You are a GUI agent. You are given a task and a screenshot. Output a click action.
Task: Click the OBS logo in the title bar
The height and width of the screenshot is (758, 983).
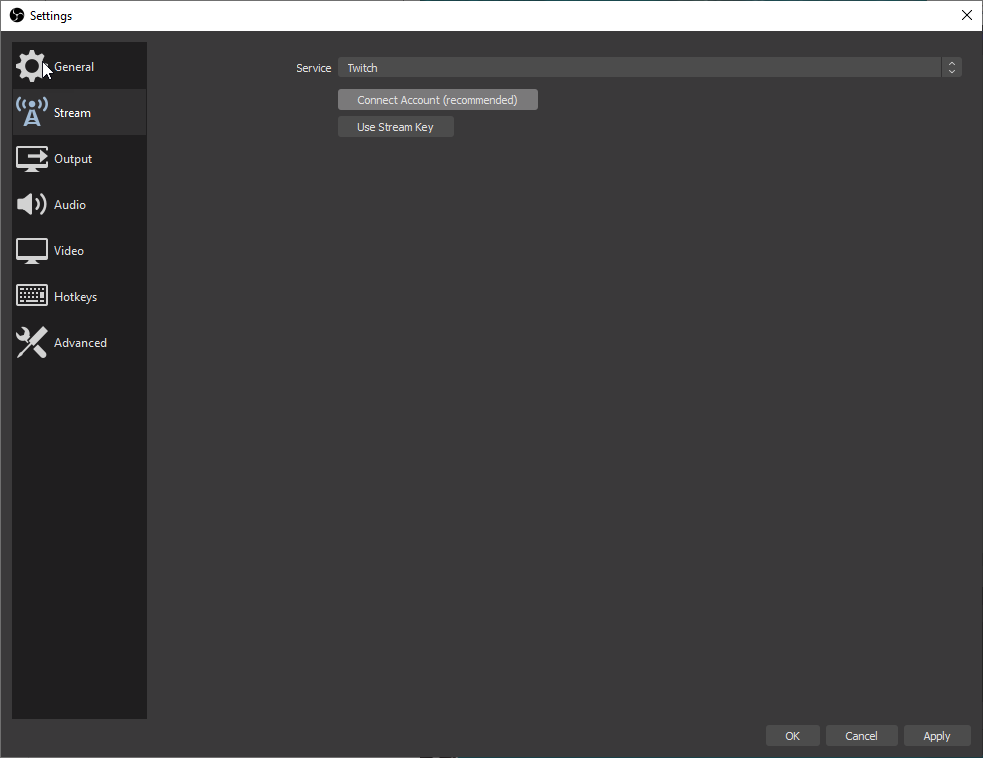click(17, 15)
